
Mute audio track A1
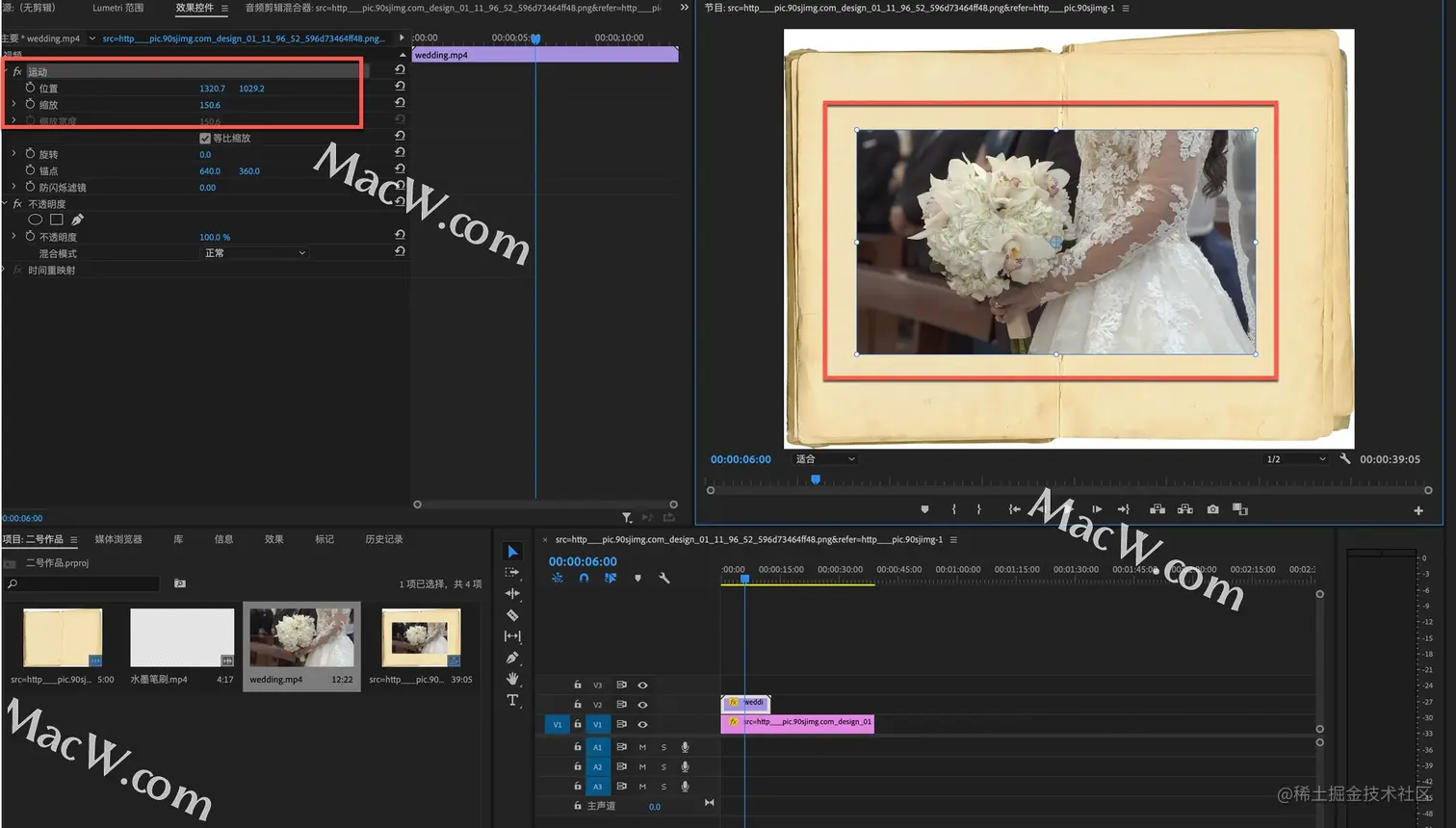click(x=642, y=747)
